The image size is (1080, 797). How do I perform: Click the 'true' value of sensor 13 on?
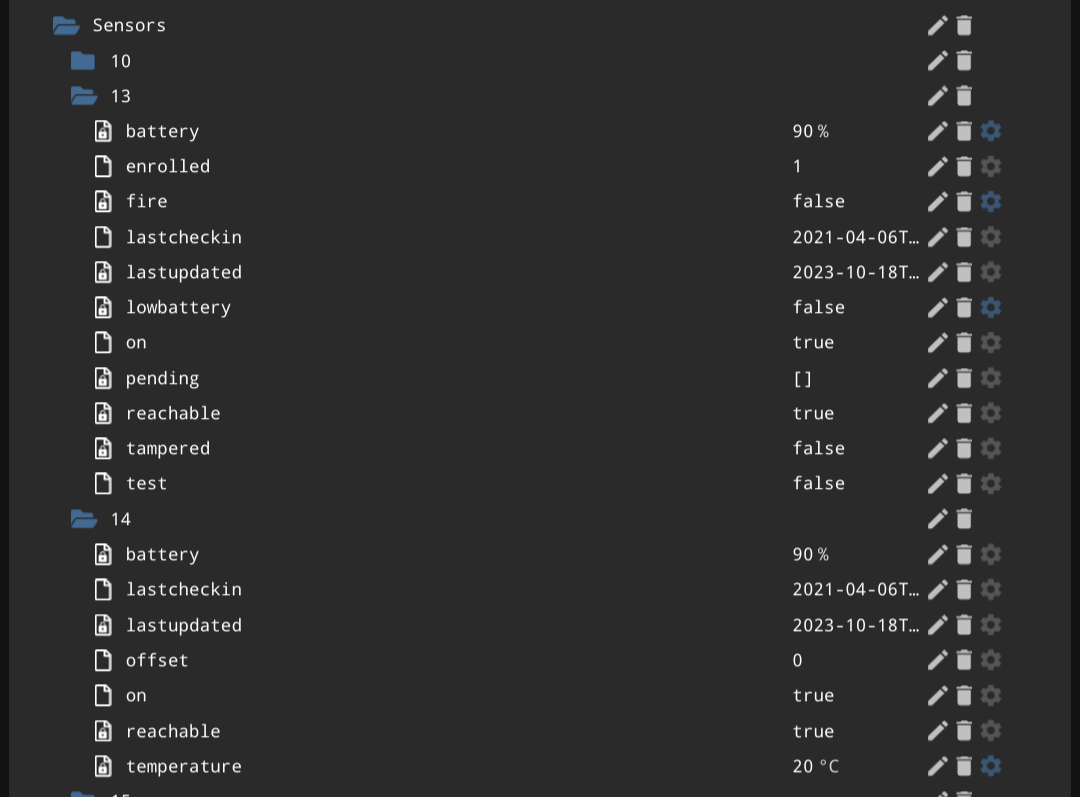813,342
